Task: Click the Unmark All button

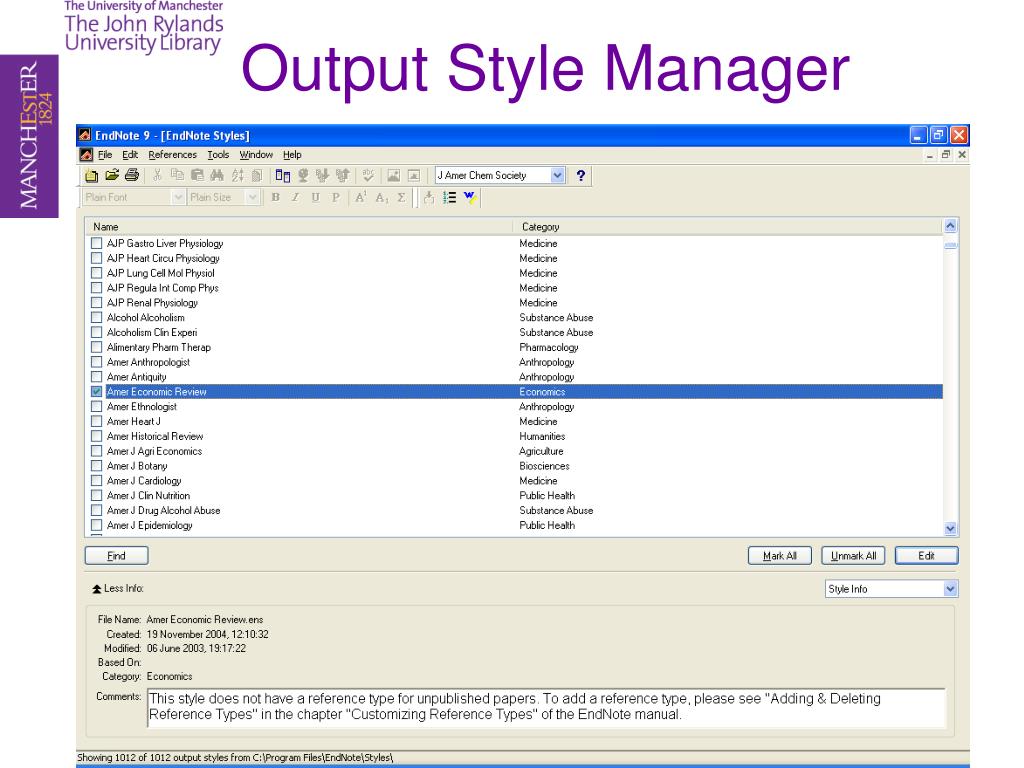Action: 854,556
